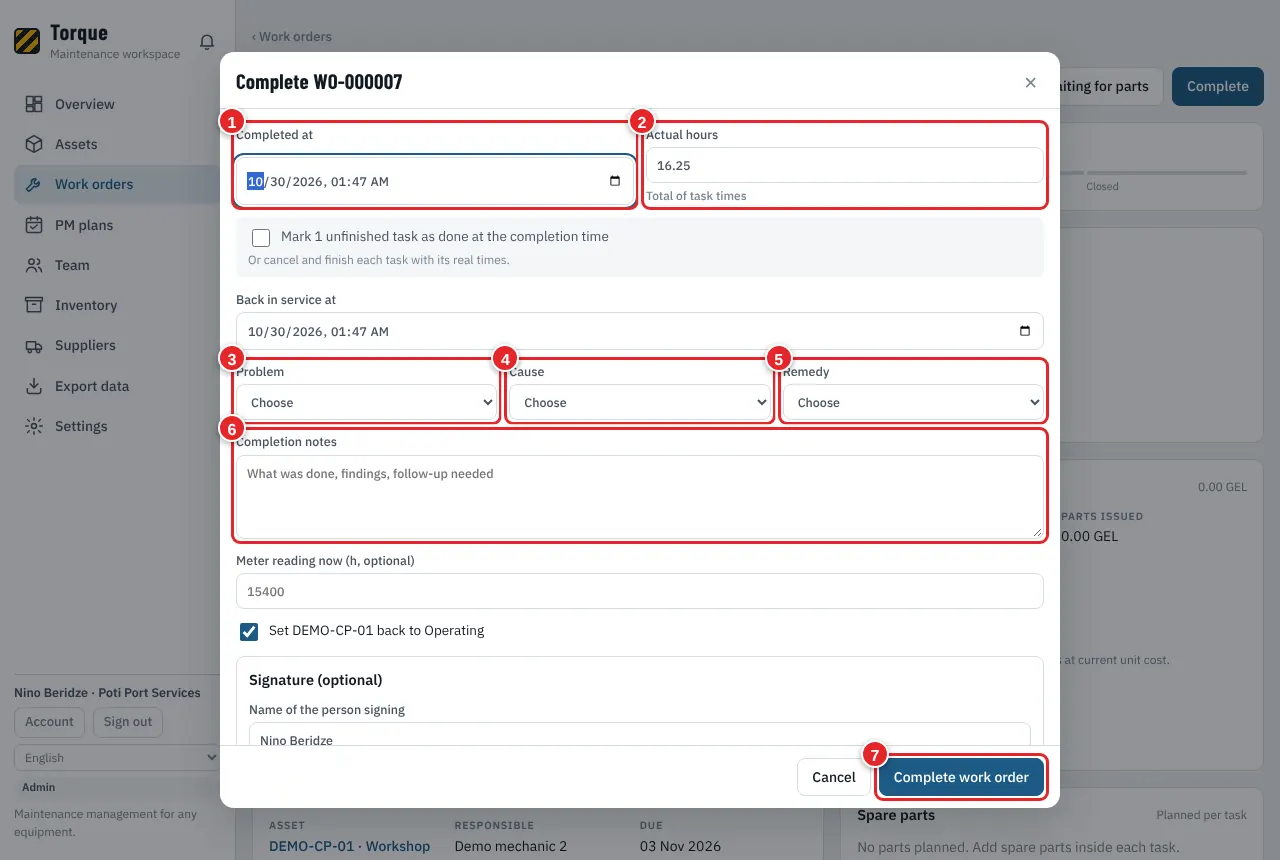1280x860 pixels.
Task: Open the DEMO-CP-01 · Workshop asset link
Action: tap(349, 846)
